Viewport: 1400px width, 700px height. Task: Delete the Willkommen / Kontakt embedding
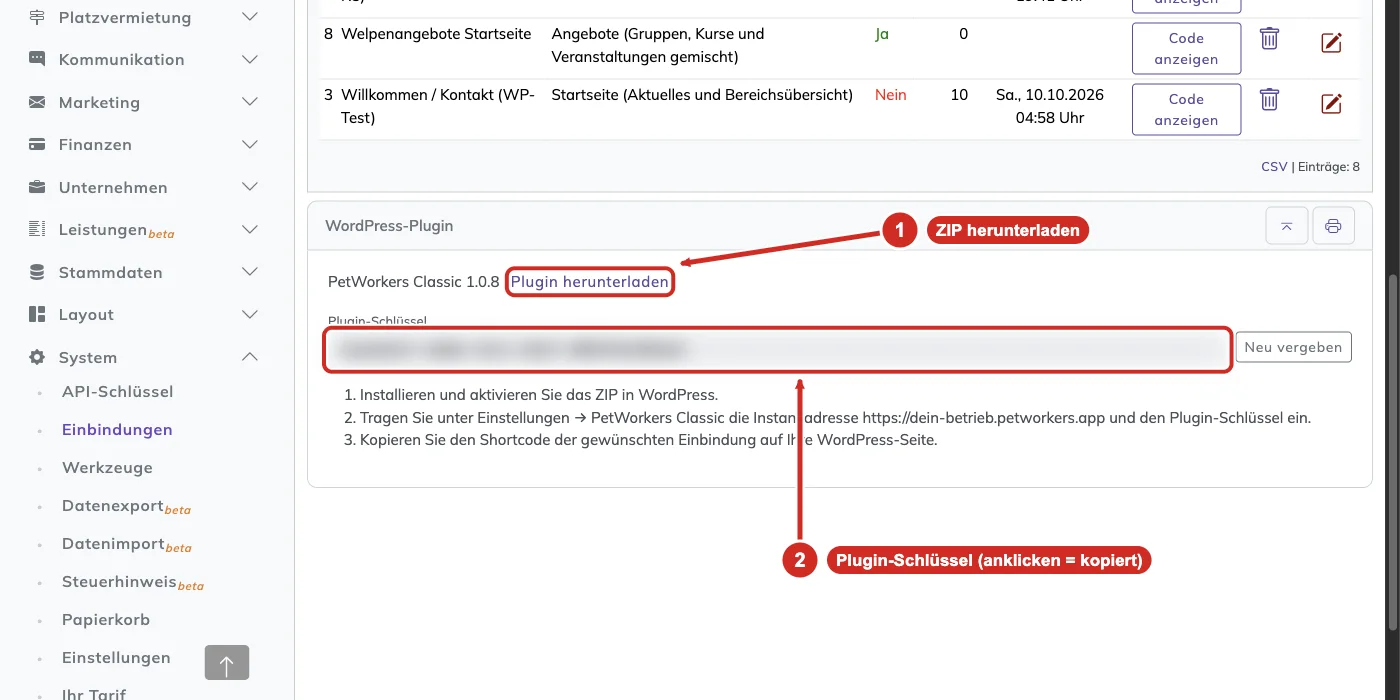1269,99
